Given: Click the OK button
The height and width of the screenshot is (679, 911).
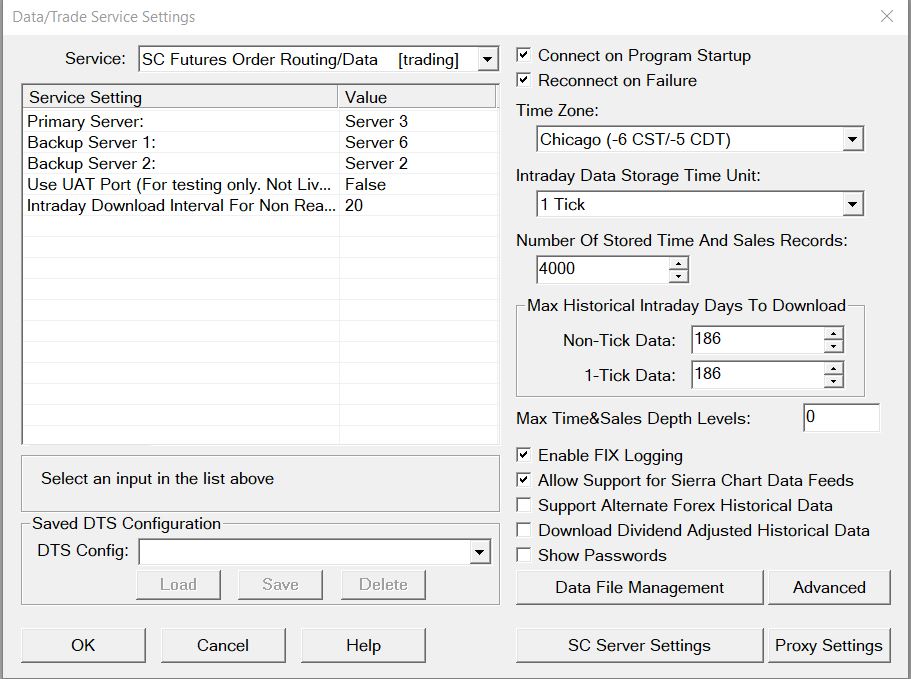Looking at the screenshot, I should click(x=83, y=645).
